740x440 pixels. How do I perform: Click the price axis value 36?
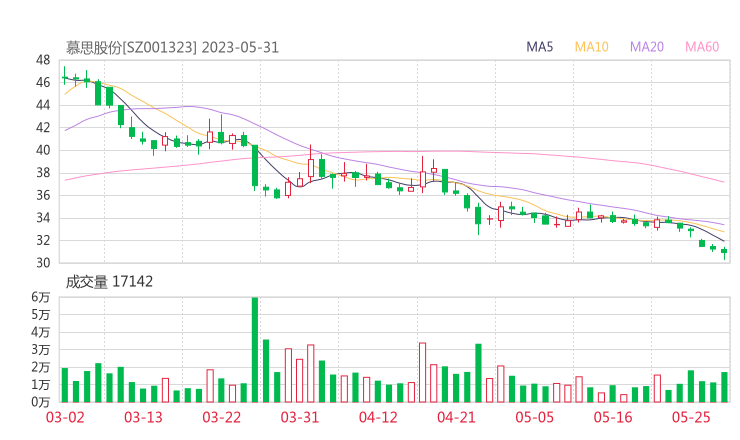[x=43, y=195]
